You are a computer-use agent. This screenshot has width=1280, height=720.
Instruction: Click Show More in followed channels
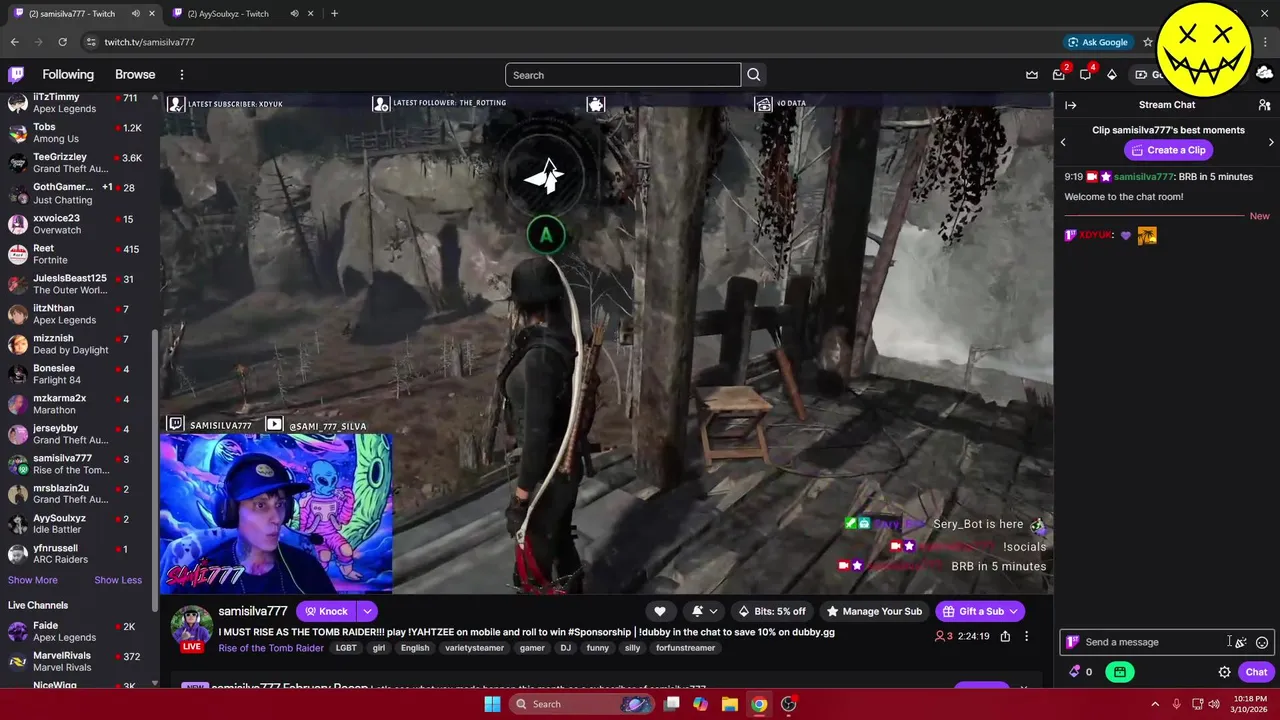point(33,580)
